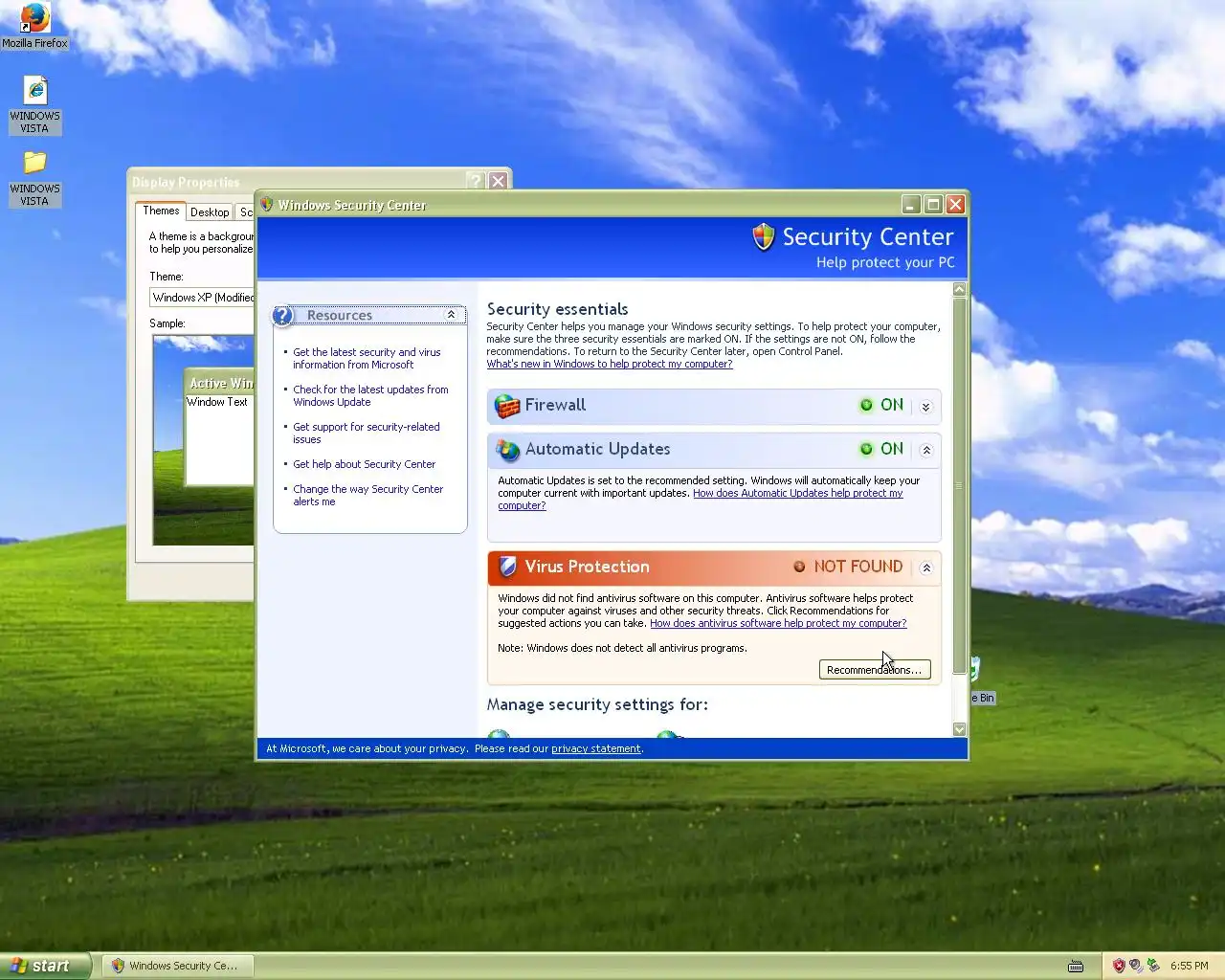Screen dimensions: 1225x980
Task: Click the green Automatic Updates ON status indicator
Action: 881,449
